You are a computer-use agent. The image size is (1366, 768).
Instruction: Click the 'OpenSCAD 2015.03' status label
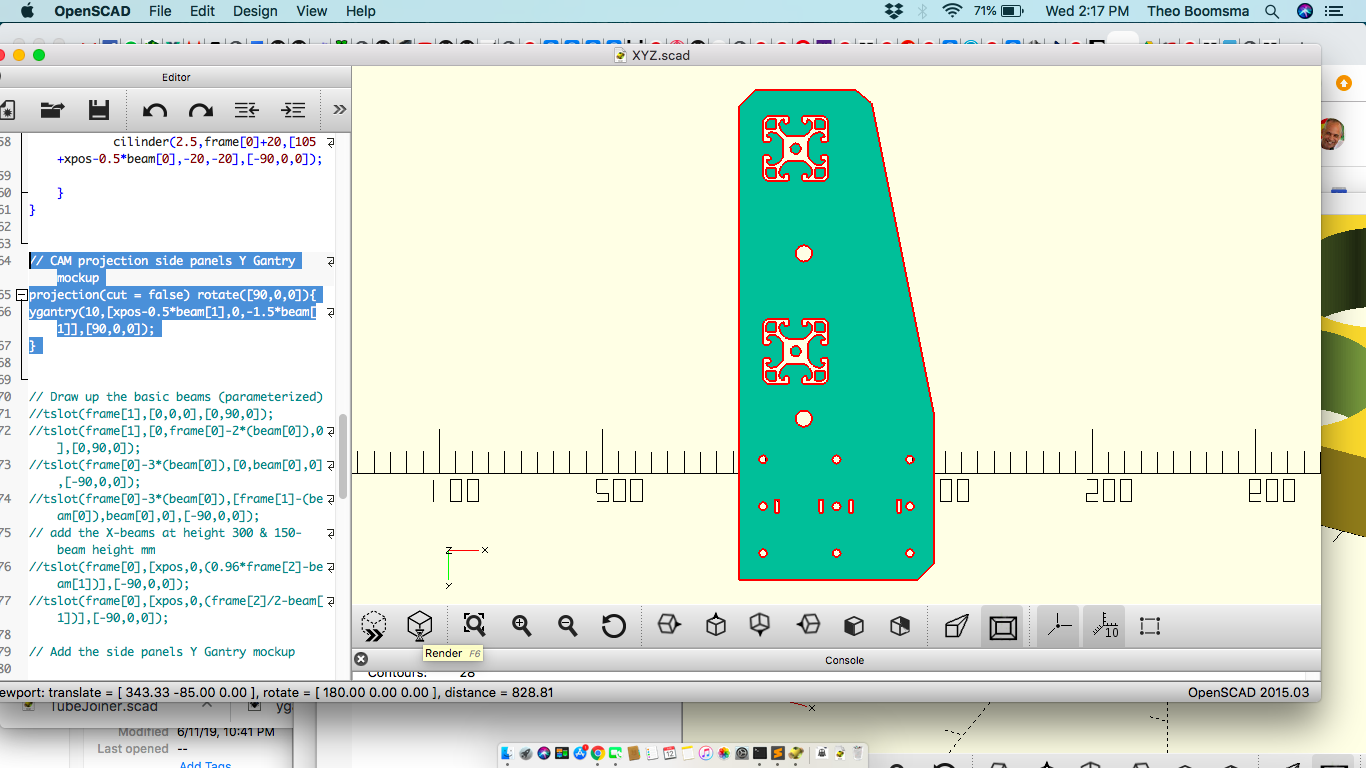(1248, 692)
